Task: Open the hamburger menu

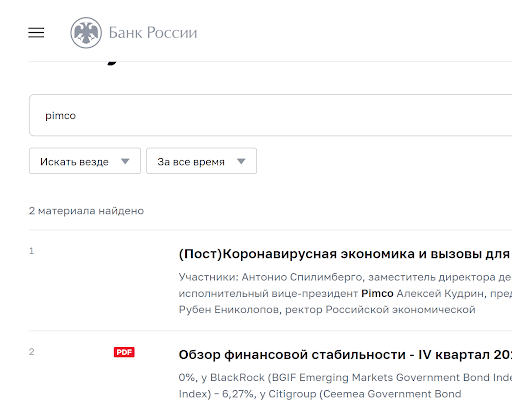Action: point(36,33)
